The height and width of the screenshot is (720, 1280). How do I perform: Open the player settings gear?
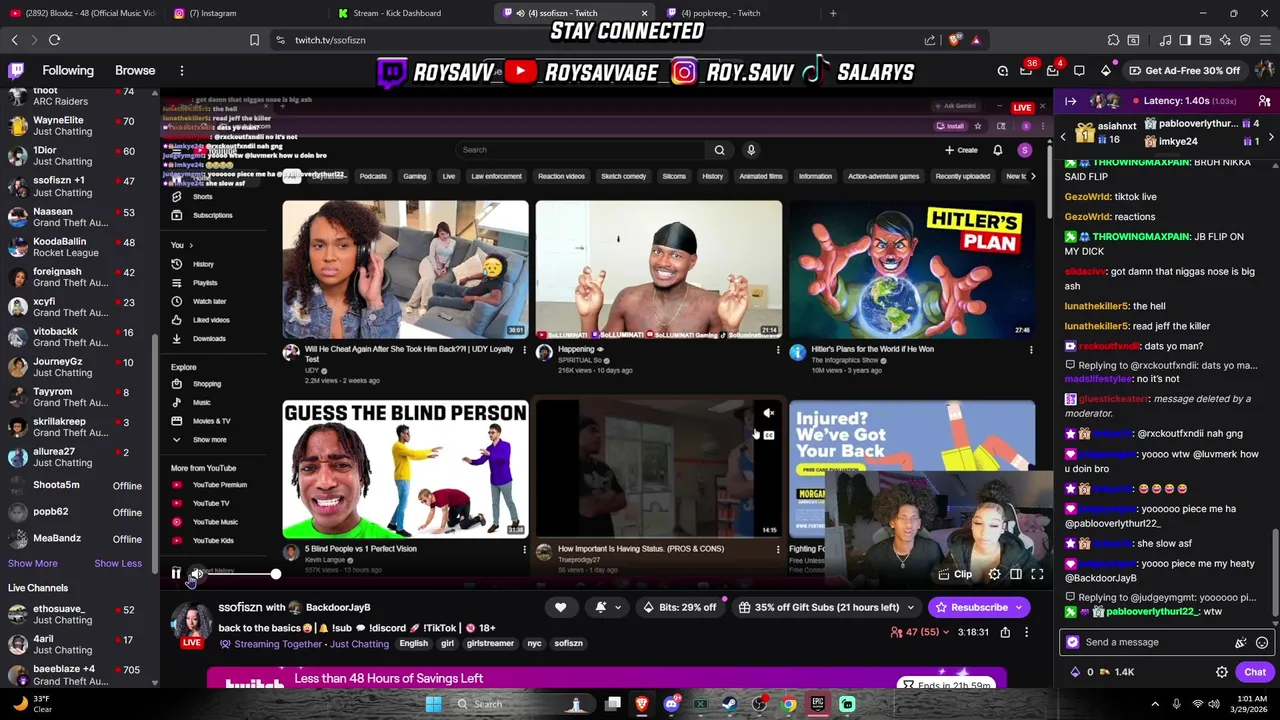[994, 574]
